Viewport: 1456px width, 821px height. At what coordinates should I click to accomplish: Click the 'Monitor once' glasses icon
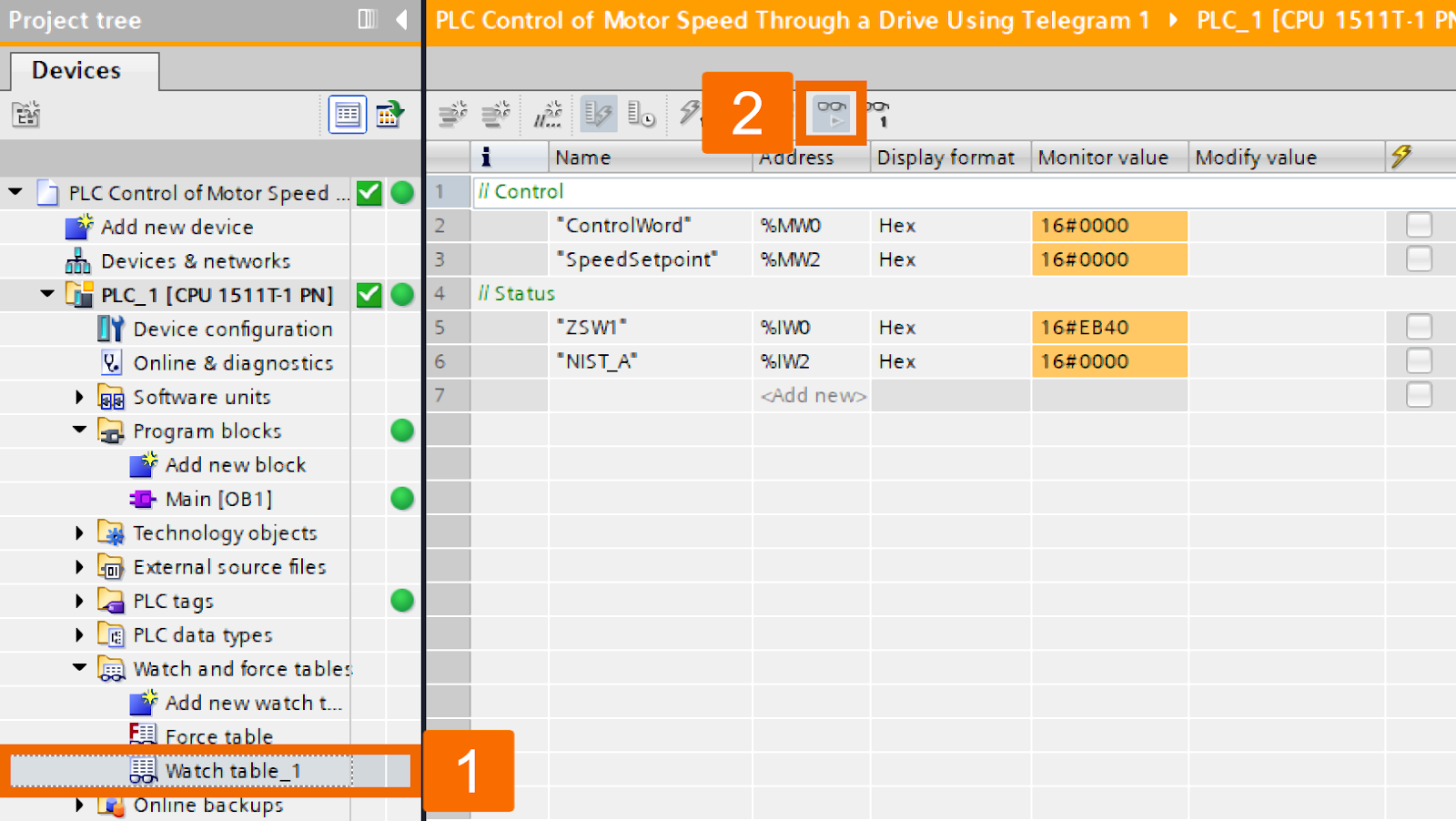pos(876,113)
